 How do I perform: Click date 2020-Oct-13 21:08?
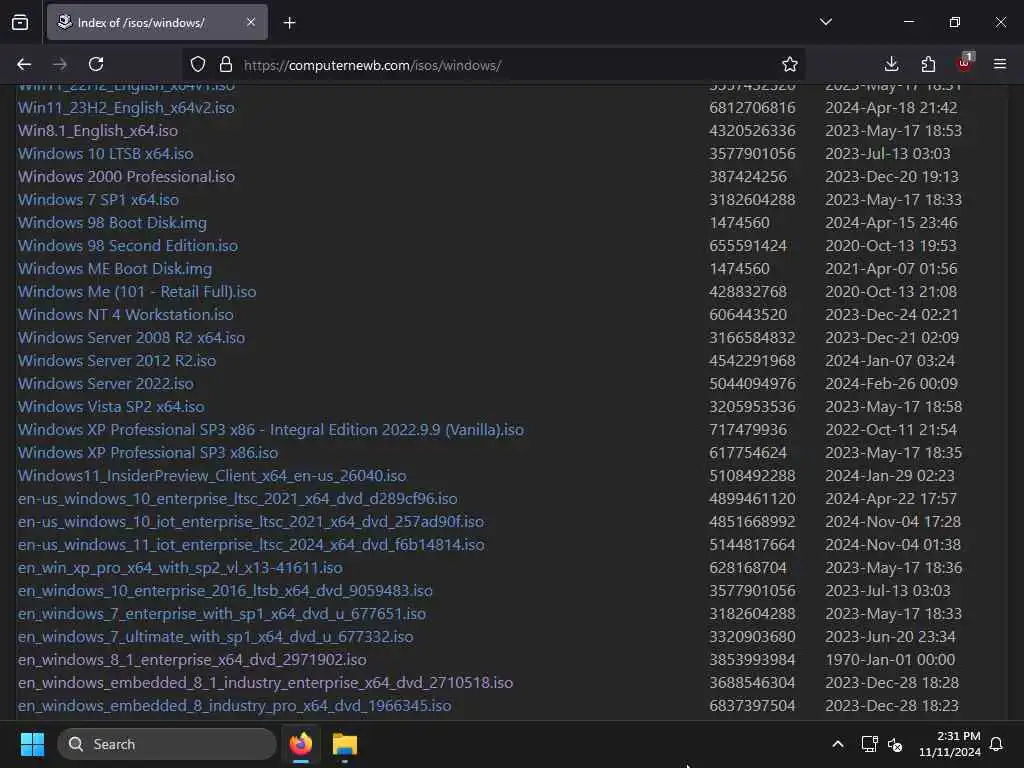pos(891,291)
